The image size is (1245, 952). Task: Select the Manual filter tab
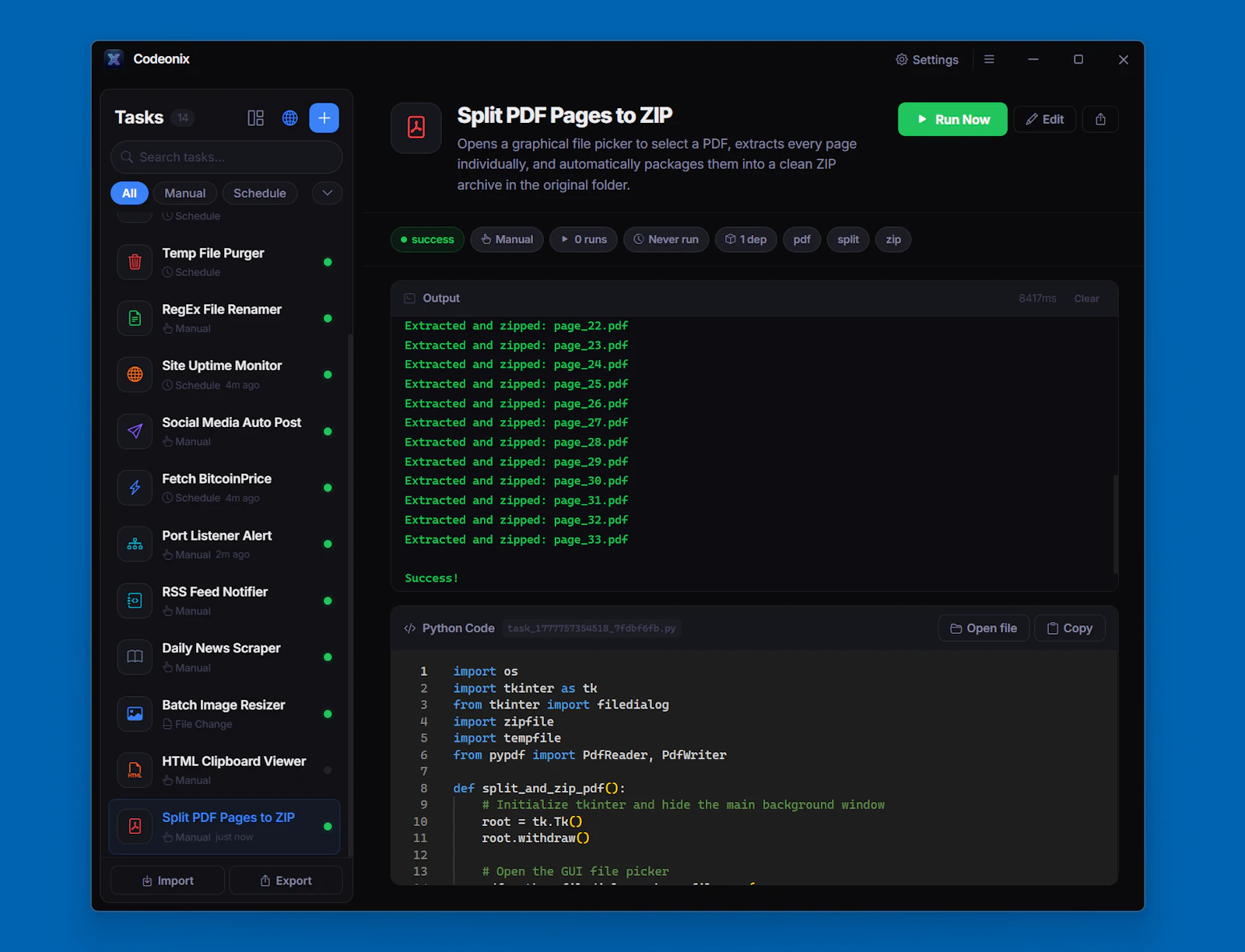[185, 193]
